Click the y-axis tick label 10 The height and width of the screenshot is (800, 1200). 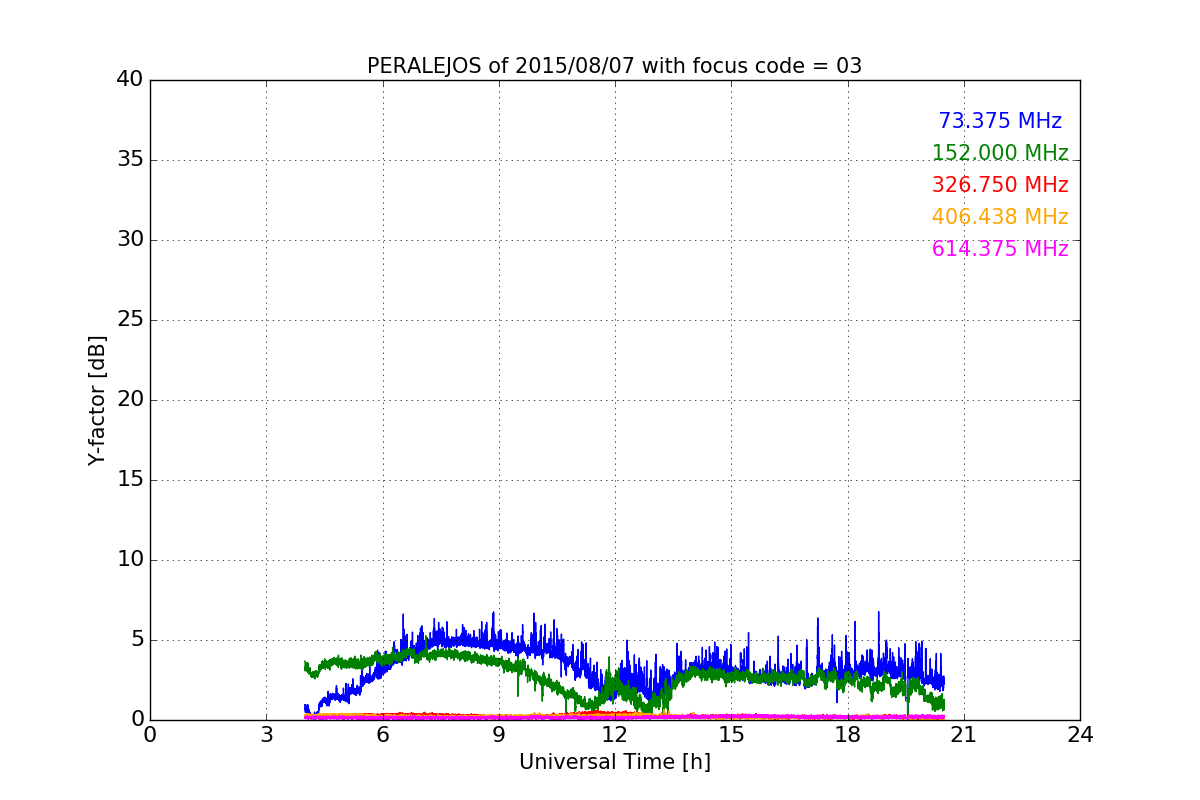(130, 560)
